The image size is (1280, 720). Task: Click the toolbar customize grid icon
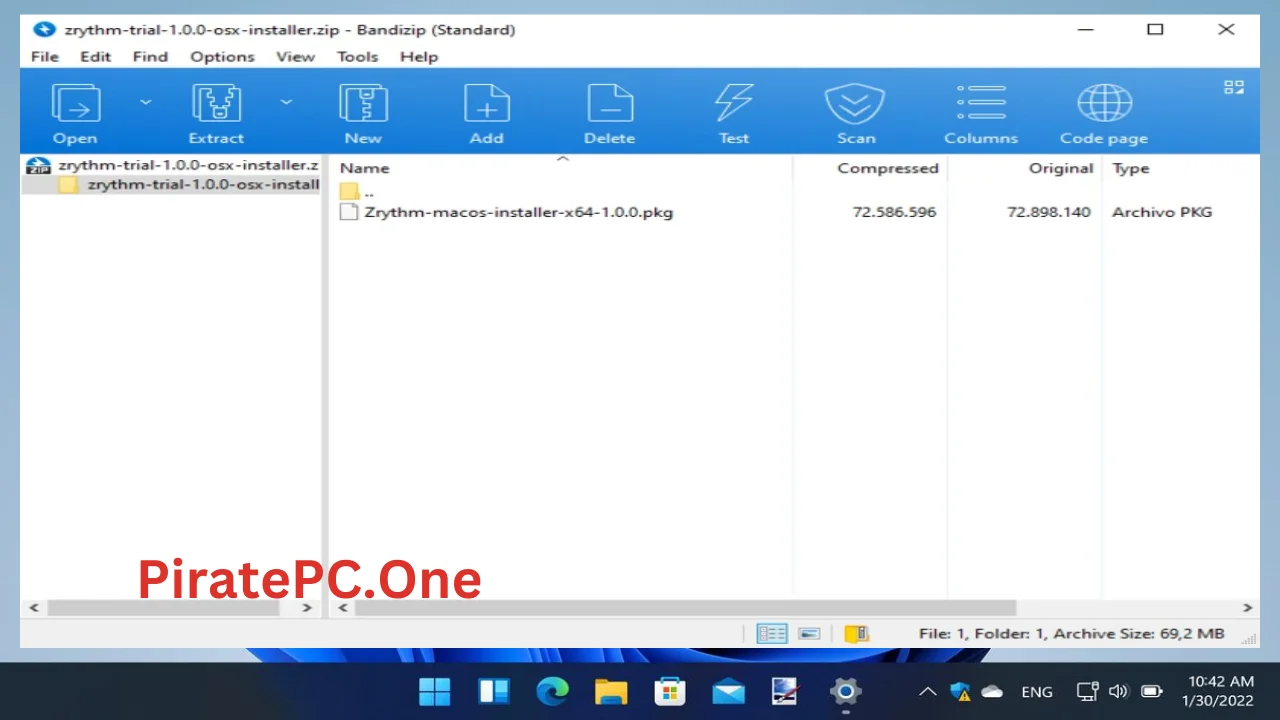pyautogui.click(x=1234, y=88)
